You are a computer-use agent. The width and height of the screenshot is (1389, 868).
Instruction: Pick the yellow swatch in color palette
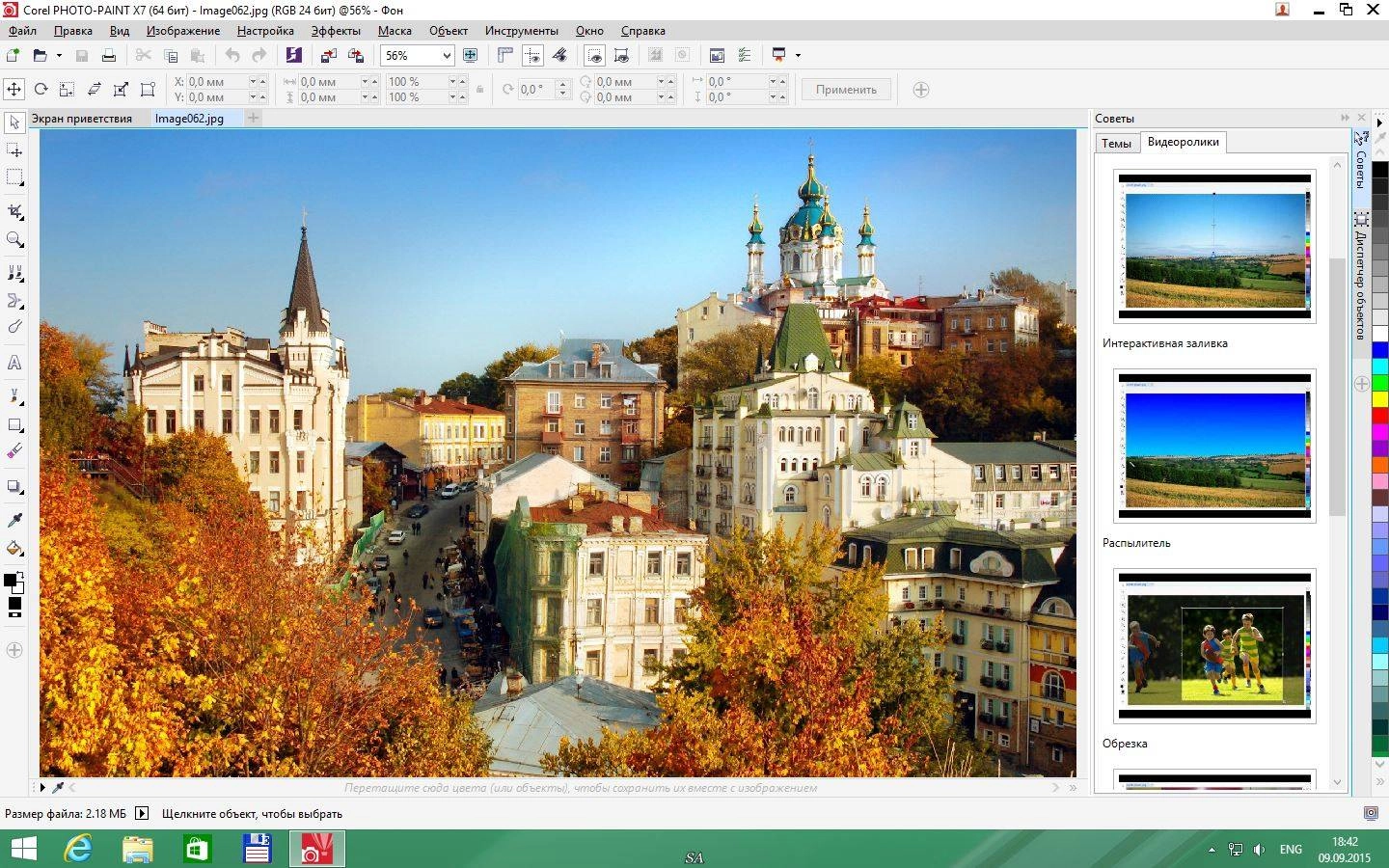coord(1380,400)
